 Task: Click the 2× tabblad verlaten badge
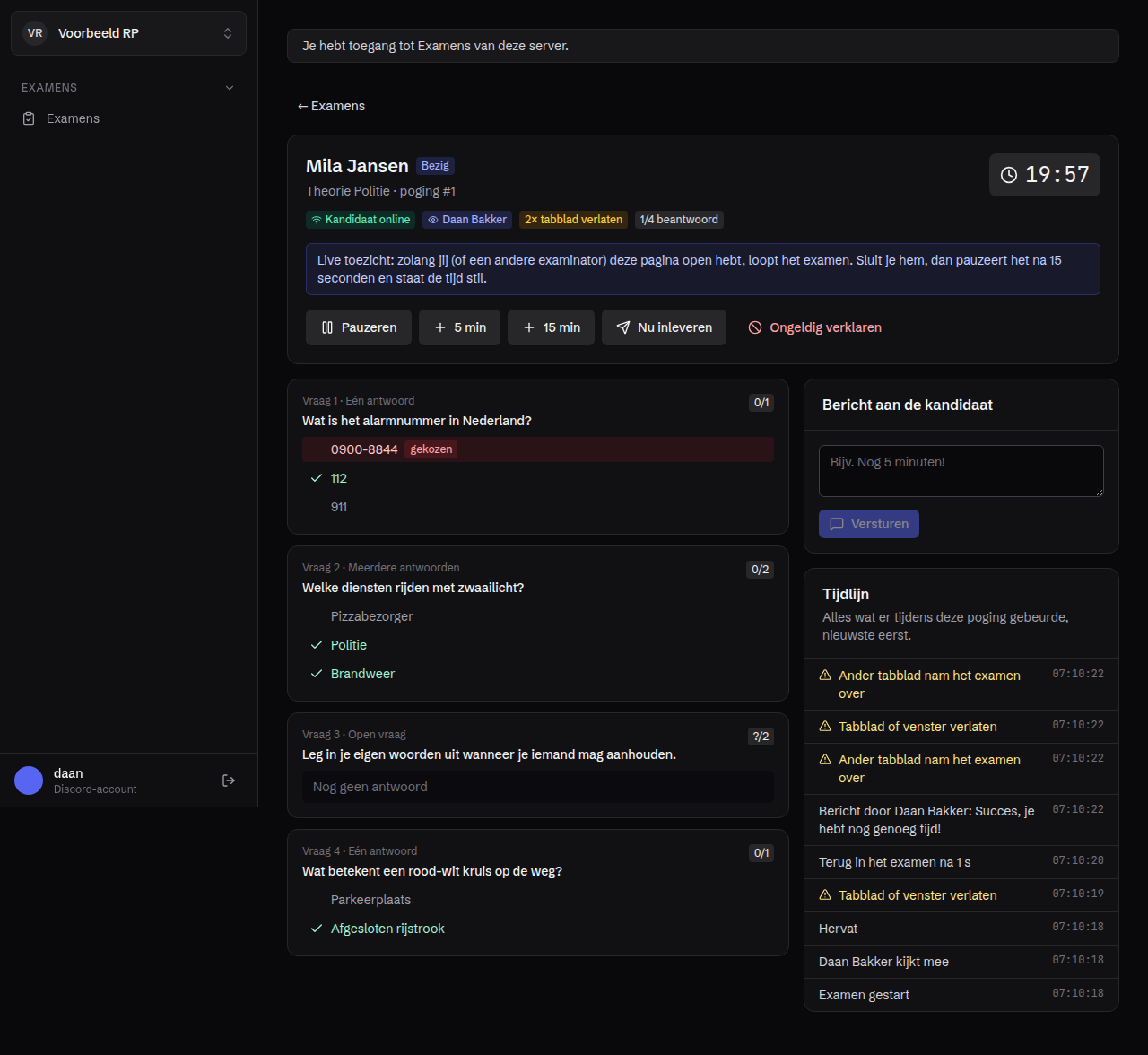(573, 220)
